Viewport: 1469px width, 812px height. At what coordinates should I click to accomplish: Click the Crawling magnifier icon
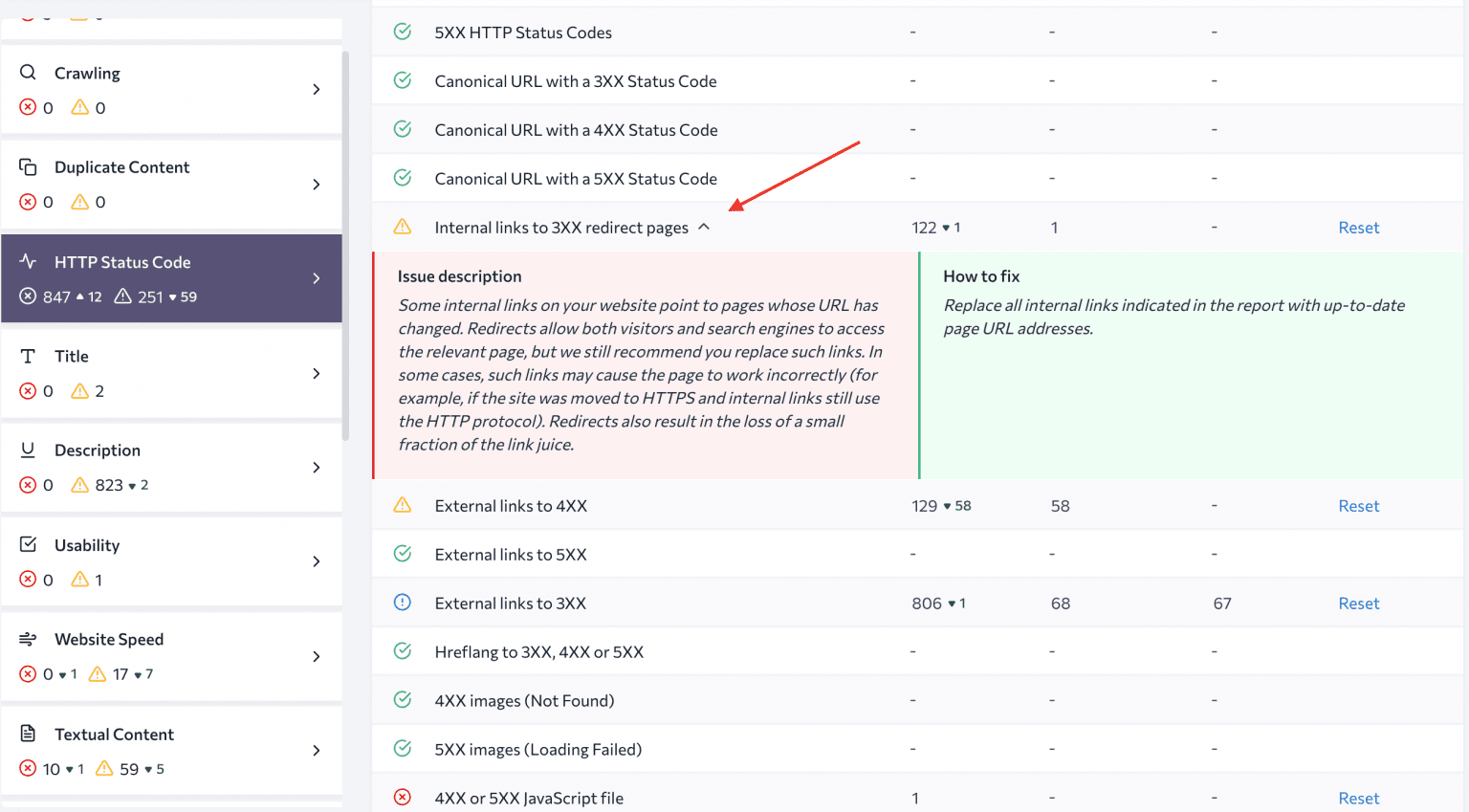click(26, 72)
